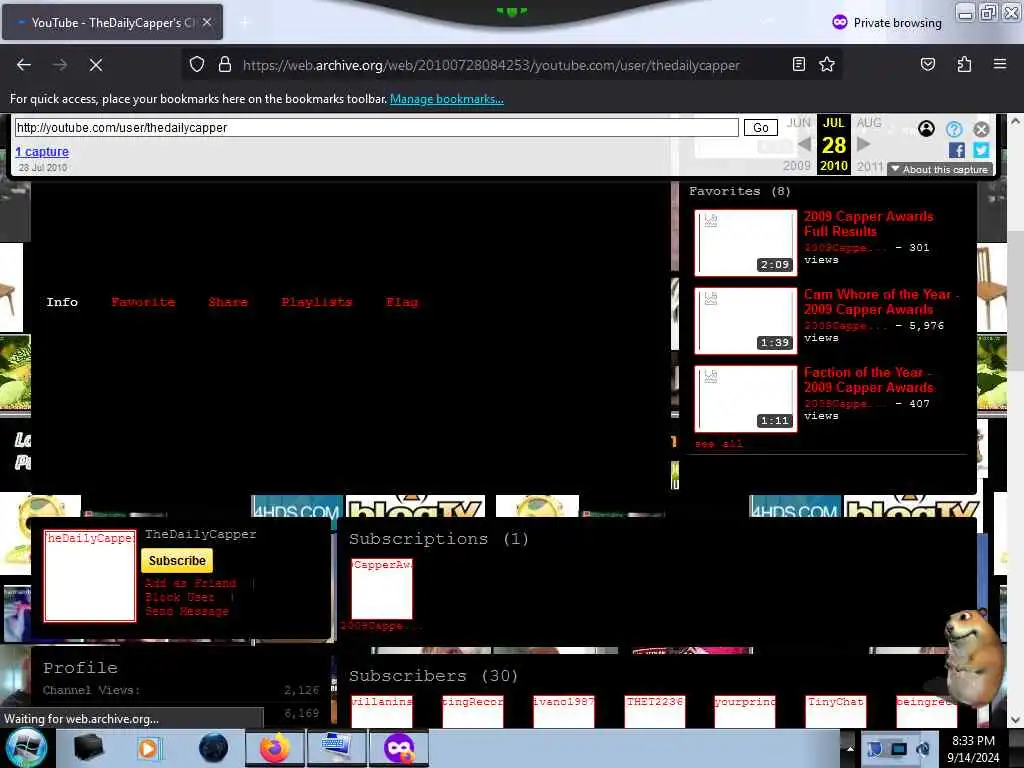Open the private browsing Firefox taskbar icon
This screenshot has height=768, width=1024.
click(x=399, y=748)
